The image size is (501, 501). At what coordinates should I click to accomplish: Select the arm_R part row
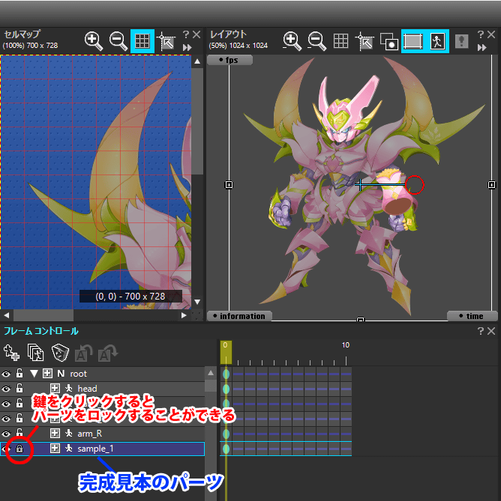coord(102,434)
